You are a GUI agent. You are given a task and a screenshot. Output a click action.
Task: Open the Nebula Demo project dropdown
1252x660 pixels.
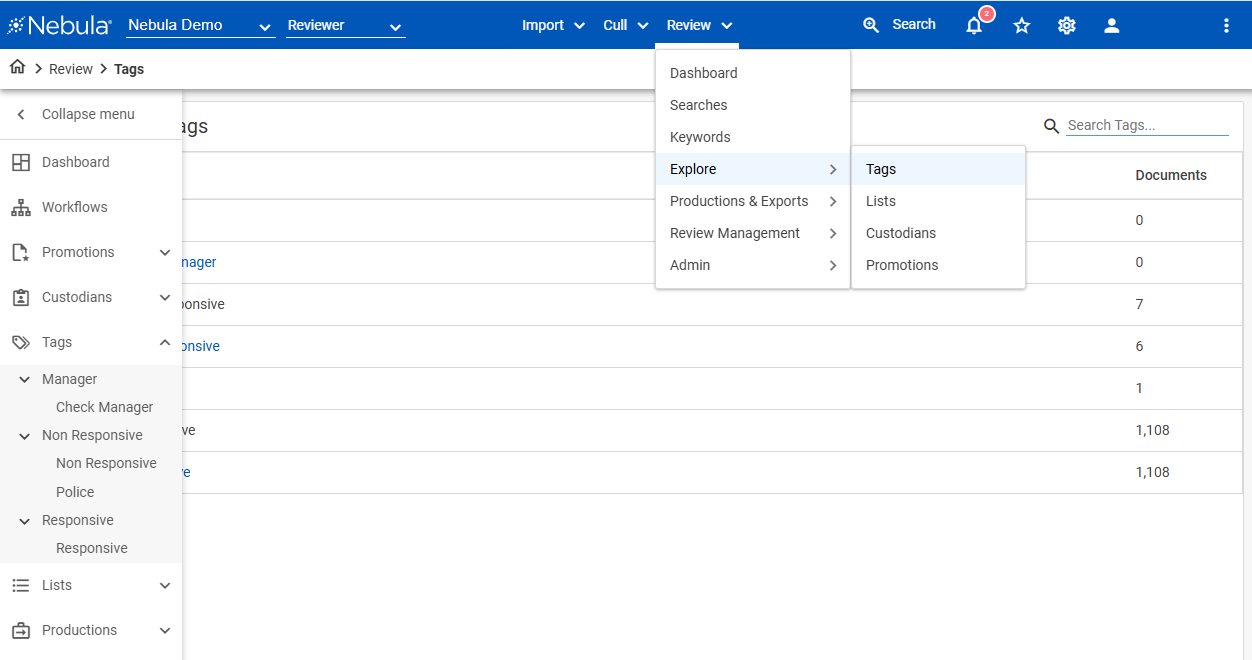[200, 26]
